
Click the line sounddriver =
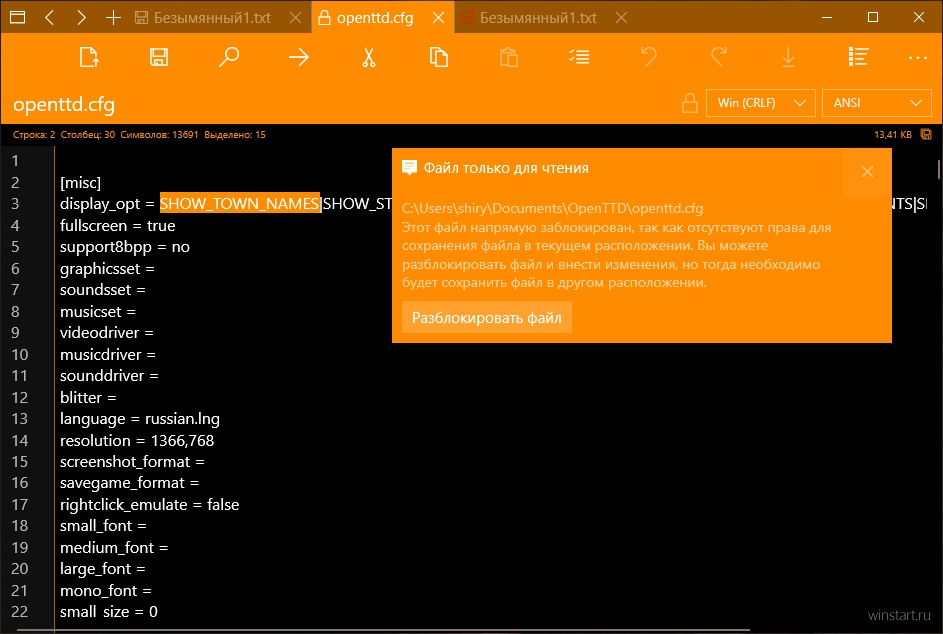(x=109, y=376)
